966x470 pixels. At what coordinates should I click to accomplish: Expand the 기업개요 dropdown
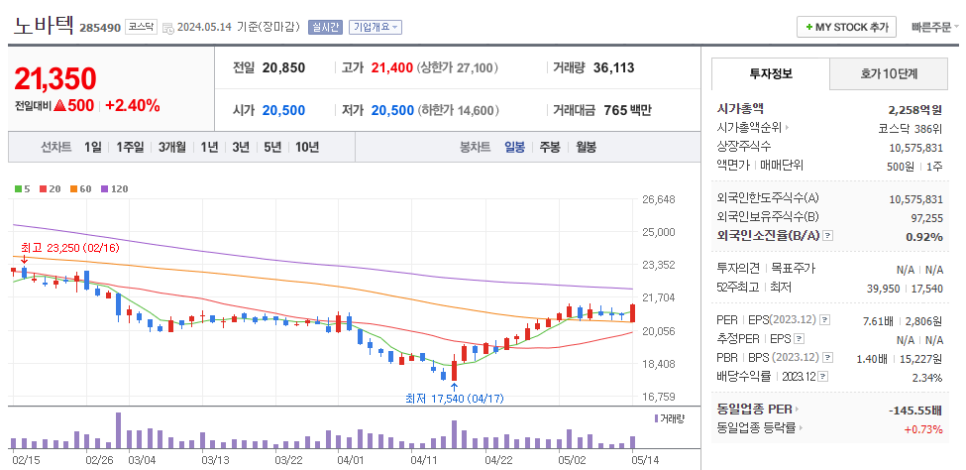click(375, 27)
